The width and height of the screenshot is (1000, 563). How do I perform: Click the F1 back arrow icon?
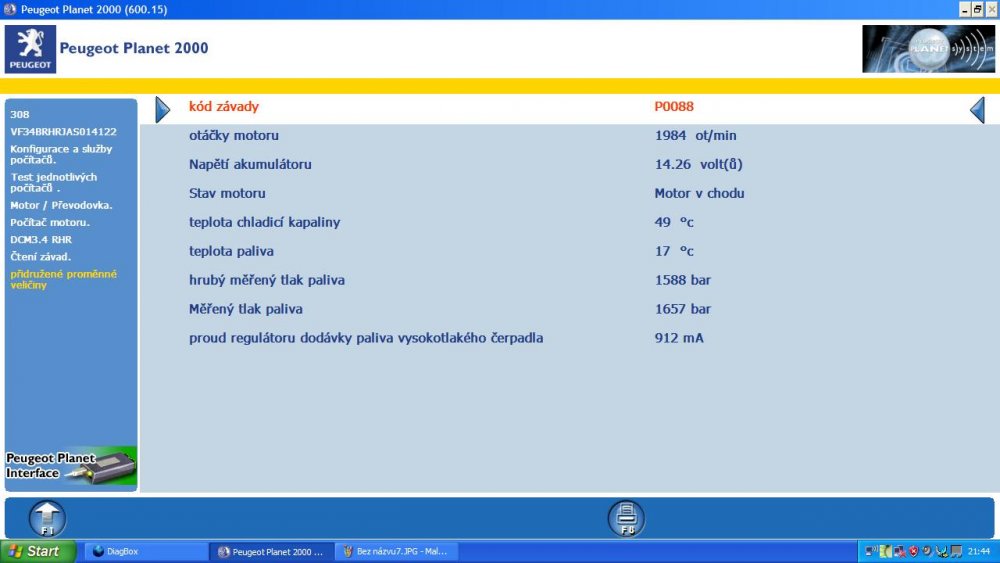[47, 518]
